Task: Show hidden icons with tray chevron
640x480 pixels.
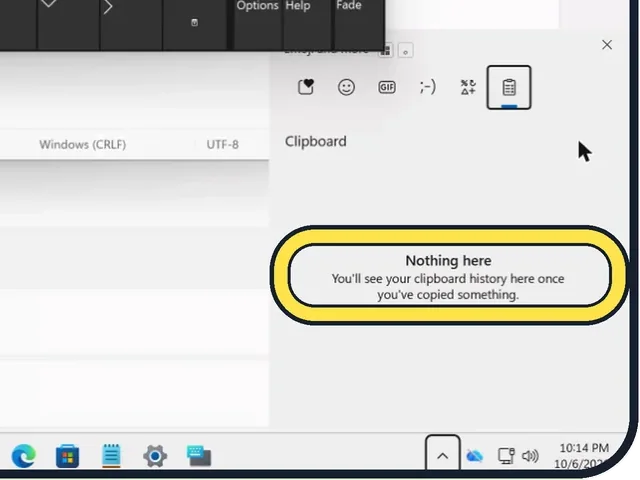Action: click(x=442, y=456)
